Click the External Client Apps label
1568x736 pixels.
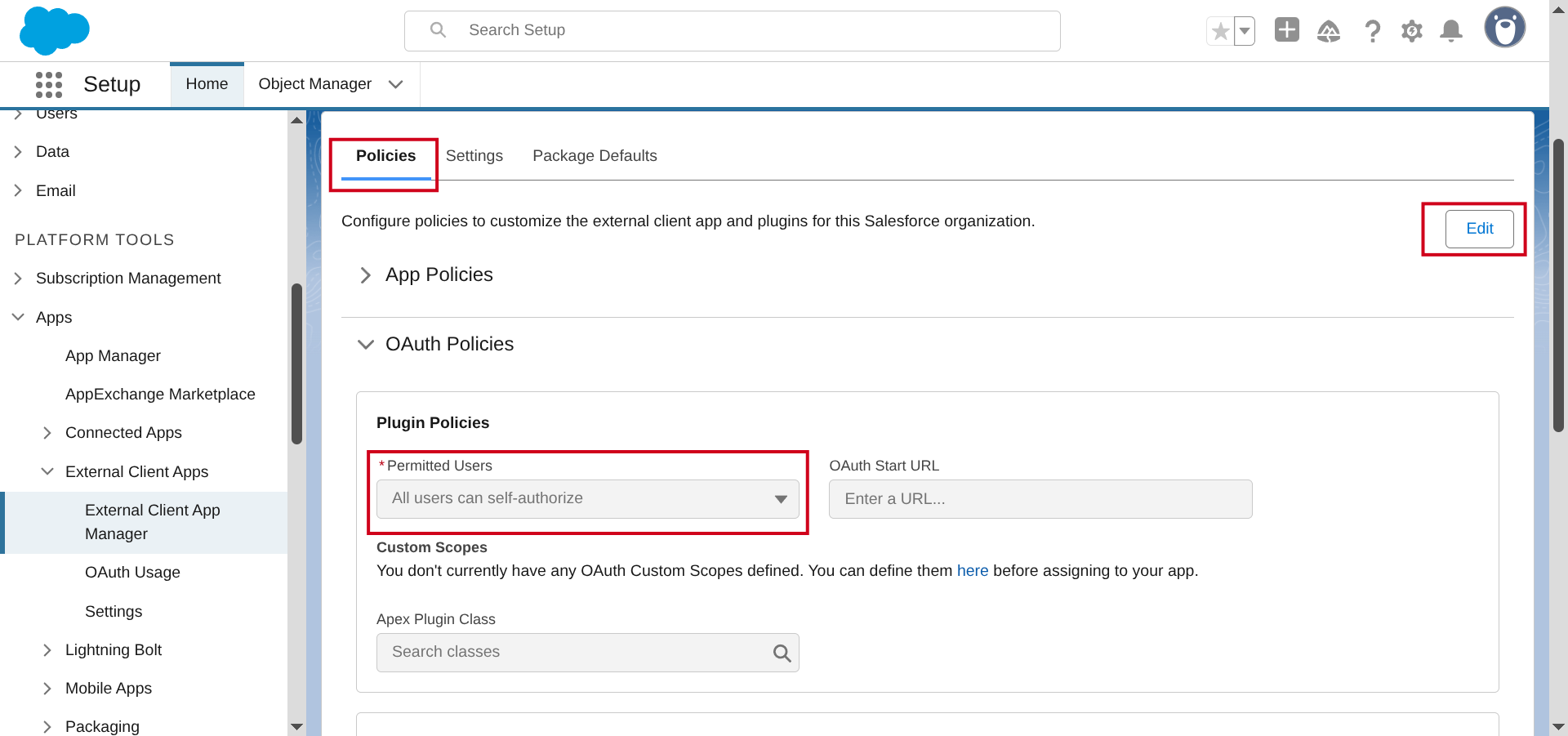click(x=136, y=471)
